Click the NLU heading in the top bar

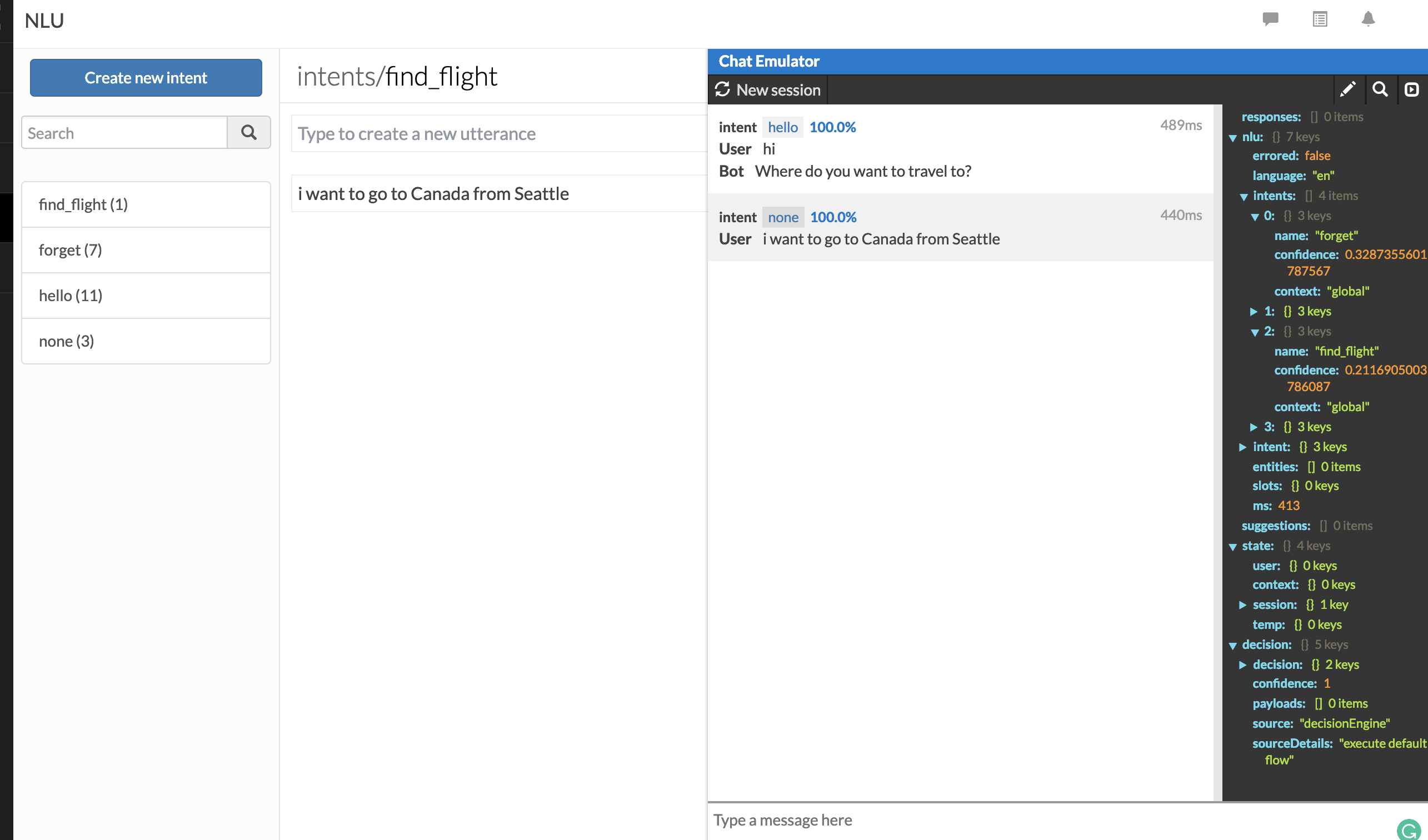[x=44, y=20]
